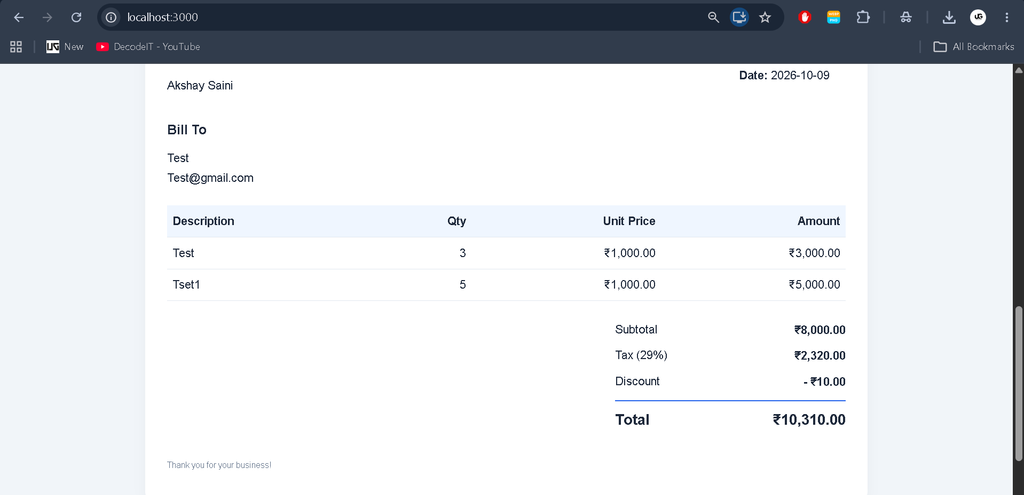Click the Description column header

[x=204, y=221]
